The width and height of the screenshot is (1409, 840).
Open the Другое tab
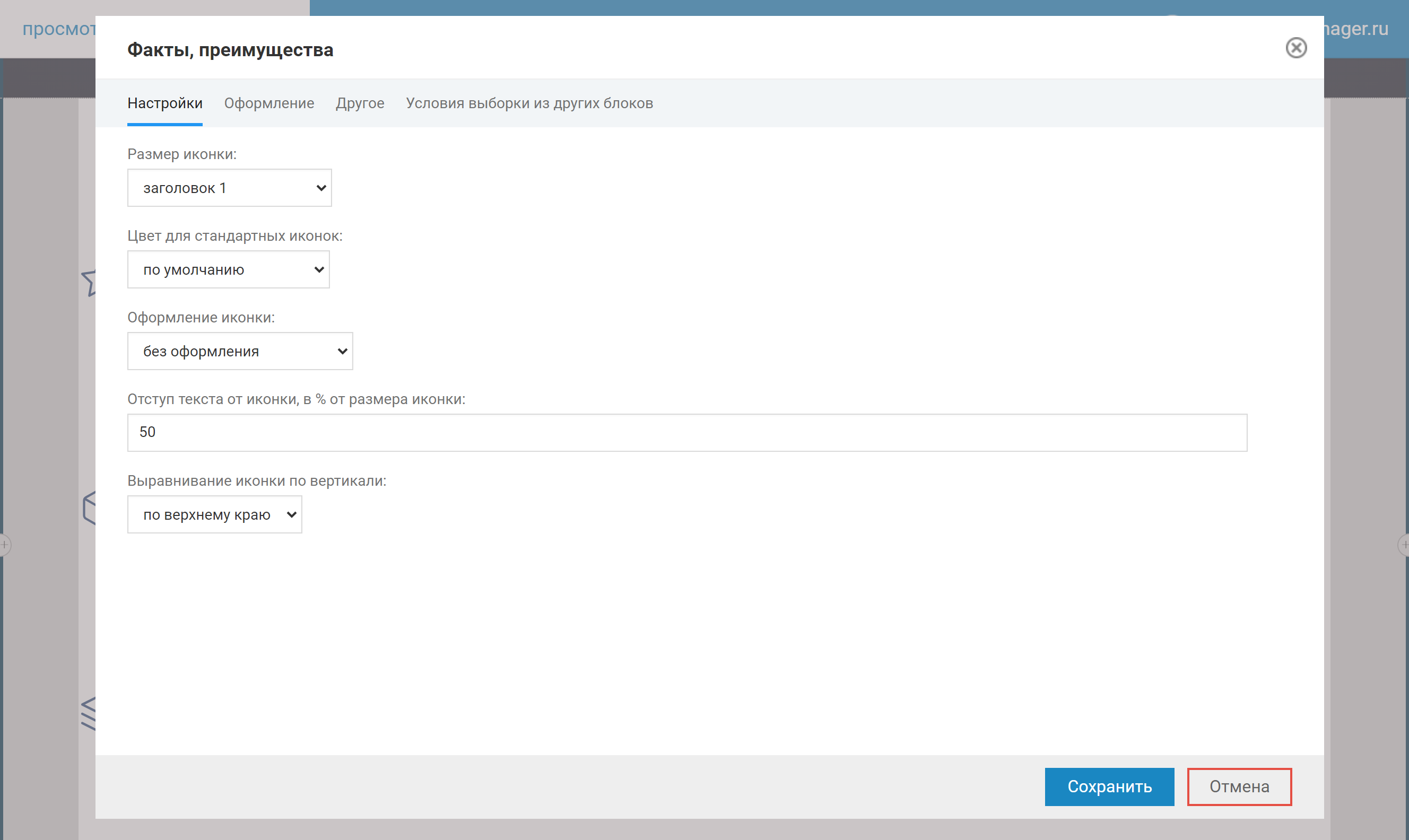pyautogui.click(x=360, y=103)
